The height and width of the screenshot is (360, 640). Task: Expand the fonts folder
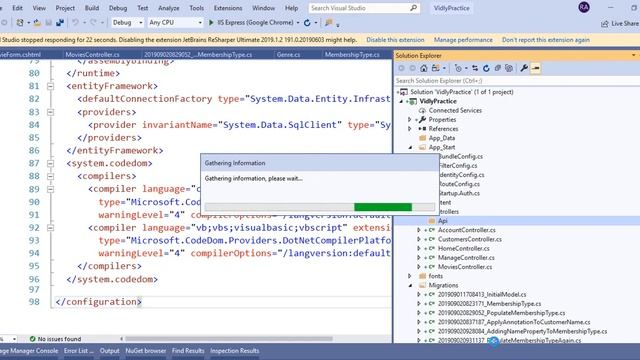tap(409, 276)
